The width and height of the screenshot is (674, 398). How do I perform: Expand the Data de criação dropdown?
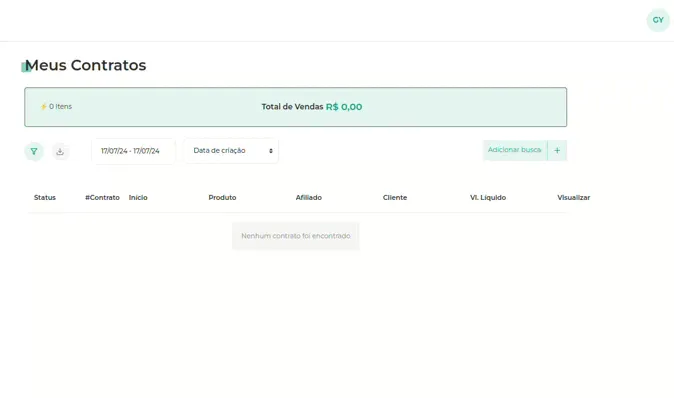[x=231, y=151]
